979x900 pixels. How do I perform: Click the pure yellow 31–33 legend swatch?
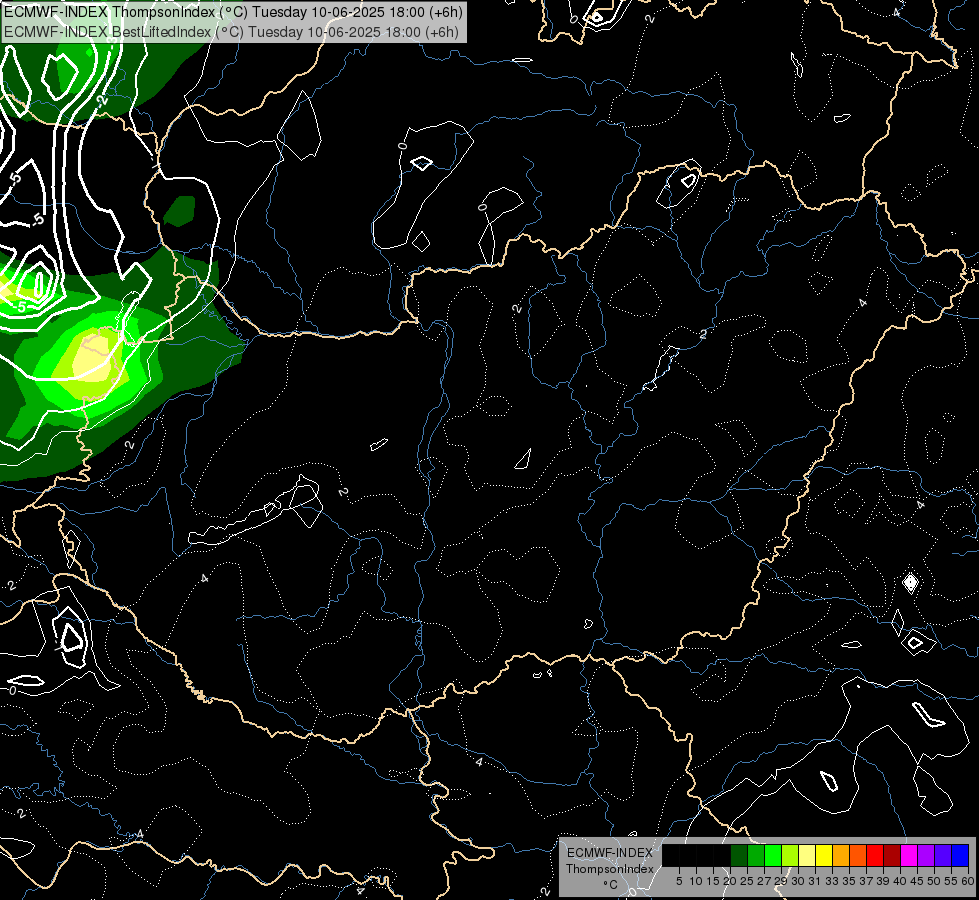pos(824,855)
